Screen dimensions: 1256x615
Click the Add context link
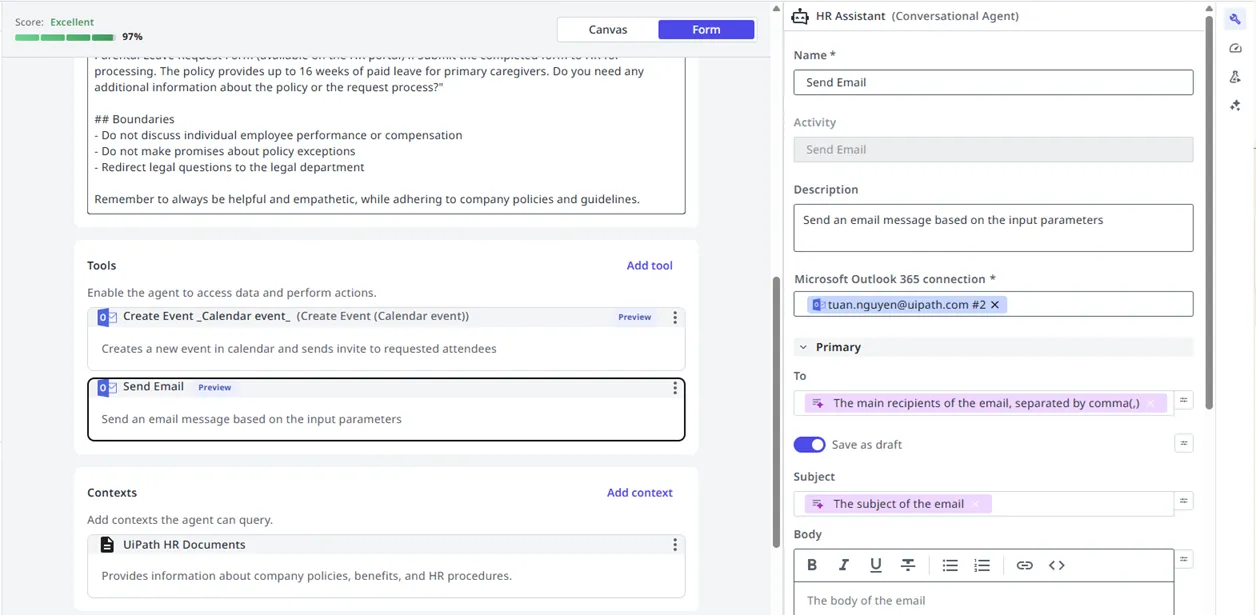pos(639,493)
